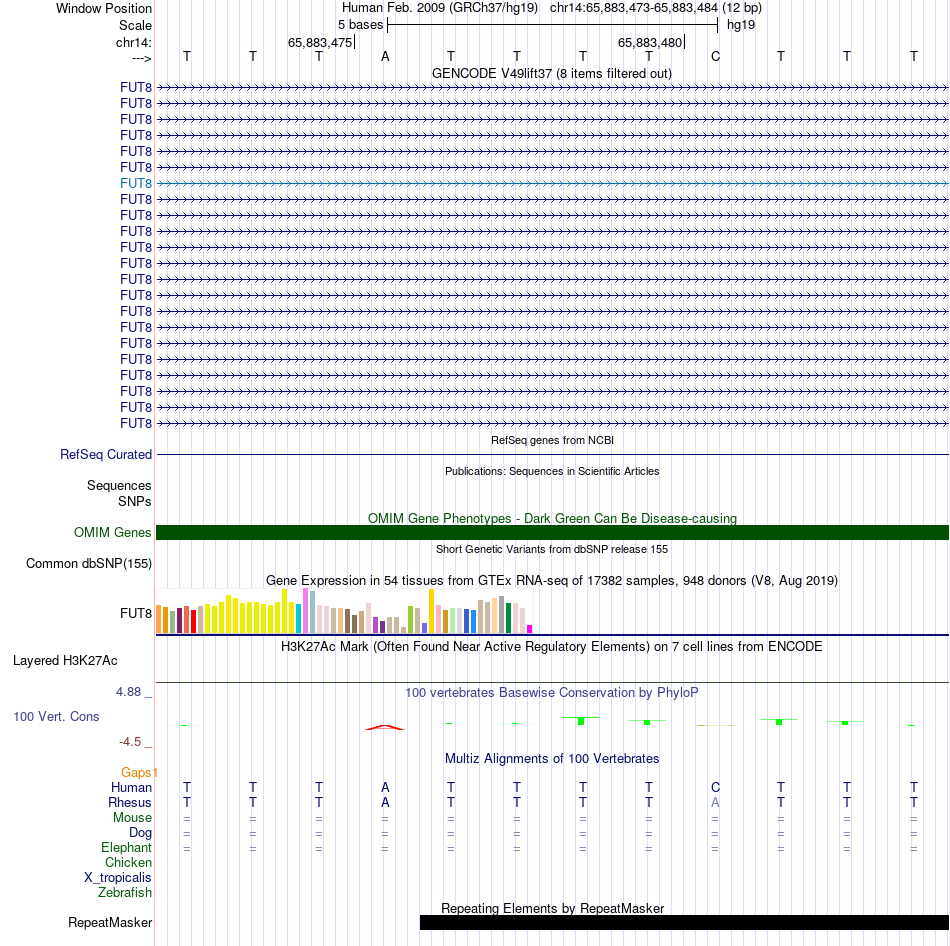
Task: Open the Multiz Alignments of 100 Vertebrates title
Action: [x=552, y=759]
